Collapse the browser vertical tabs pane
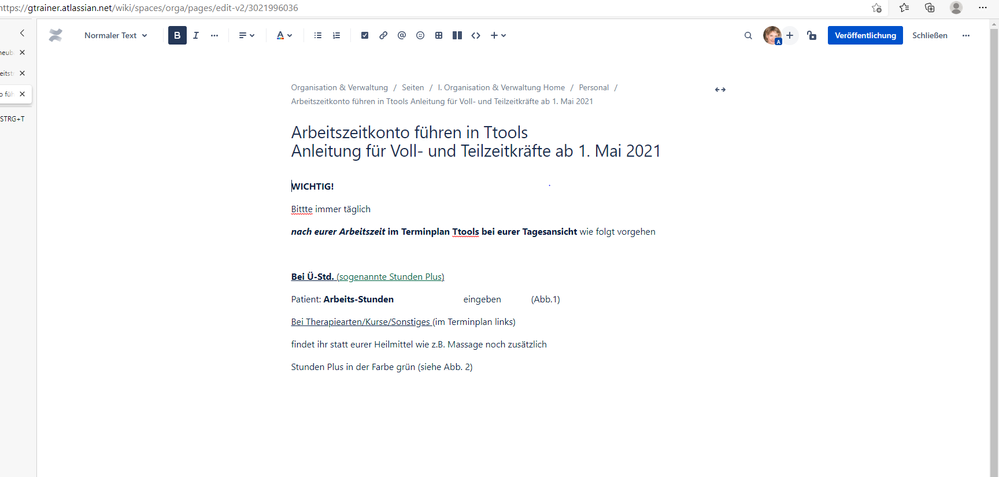Screen dimensions: 999x477 (x=22, y=32)
